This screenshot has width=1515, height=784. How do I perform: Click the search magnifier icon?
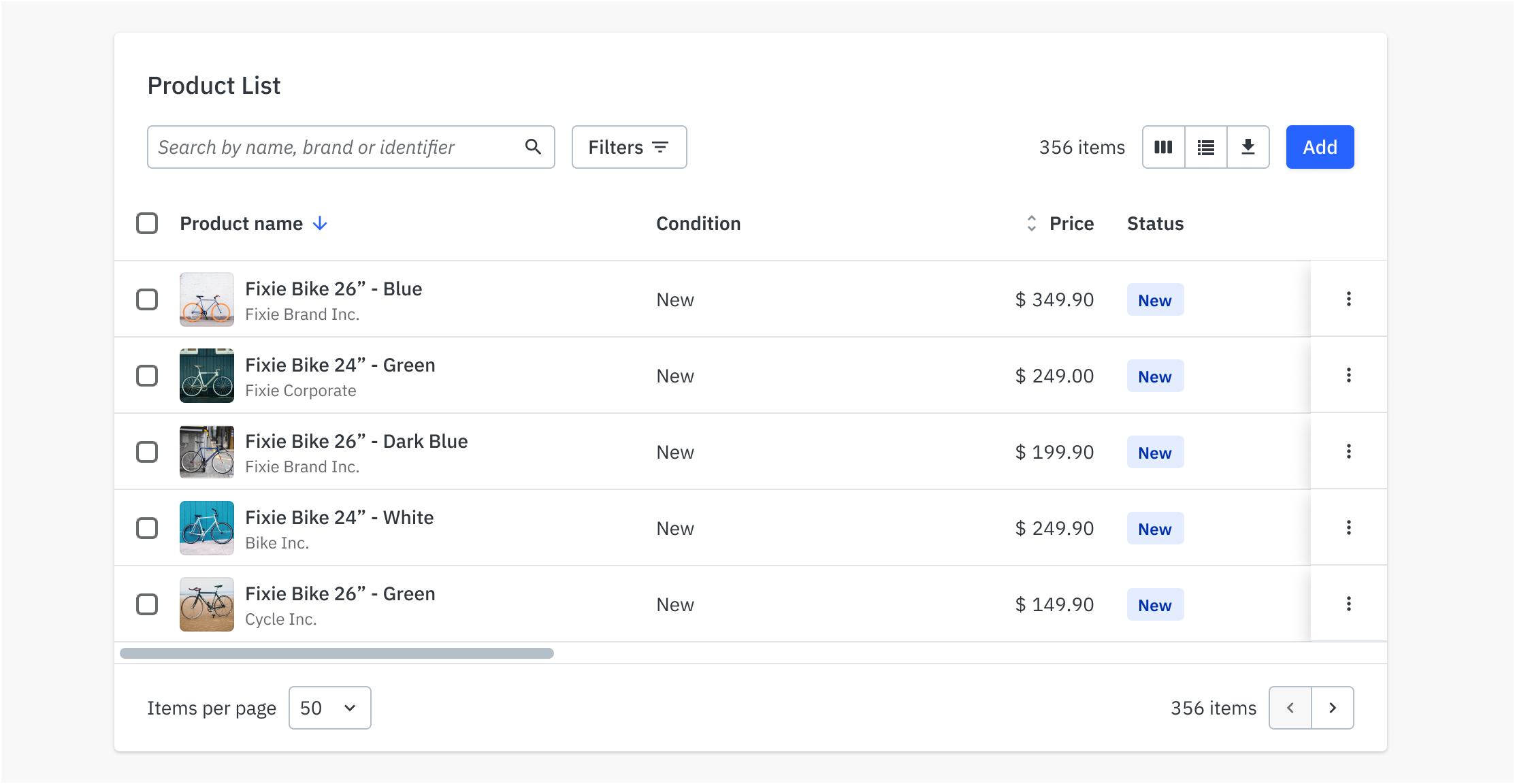(533, 147)
